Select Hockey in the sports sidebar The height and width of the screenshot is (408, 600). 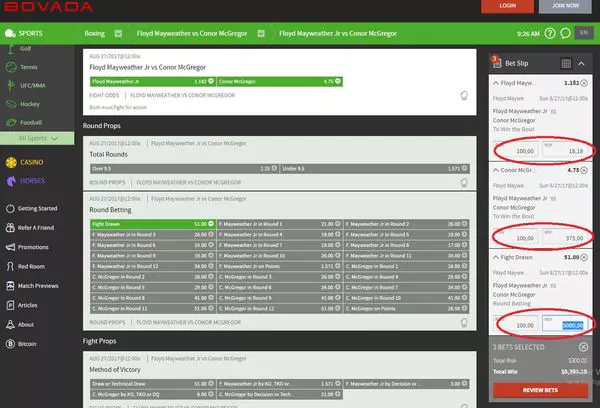[x=30, y=104]
